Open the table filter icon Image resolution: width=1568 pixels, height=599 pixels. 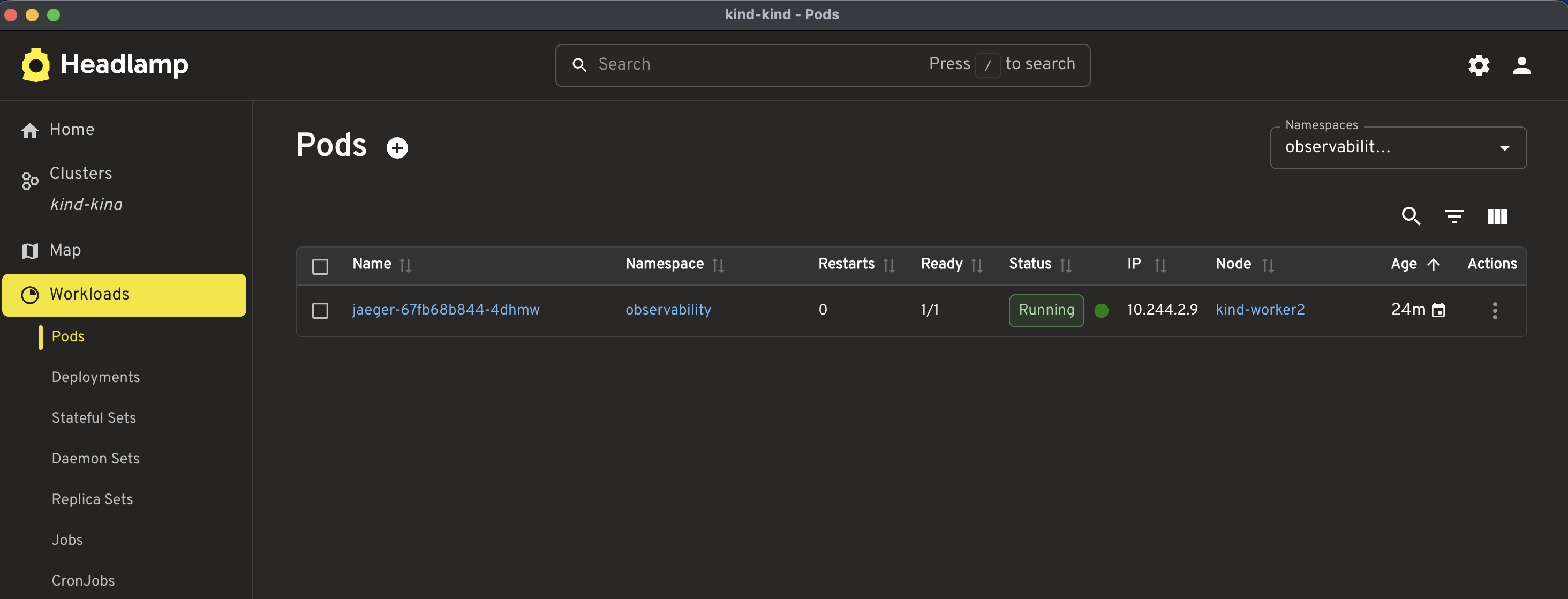(1453, 216)
